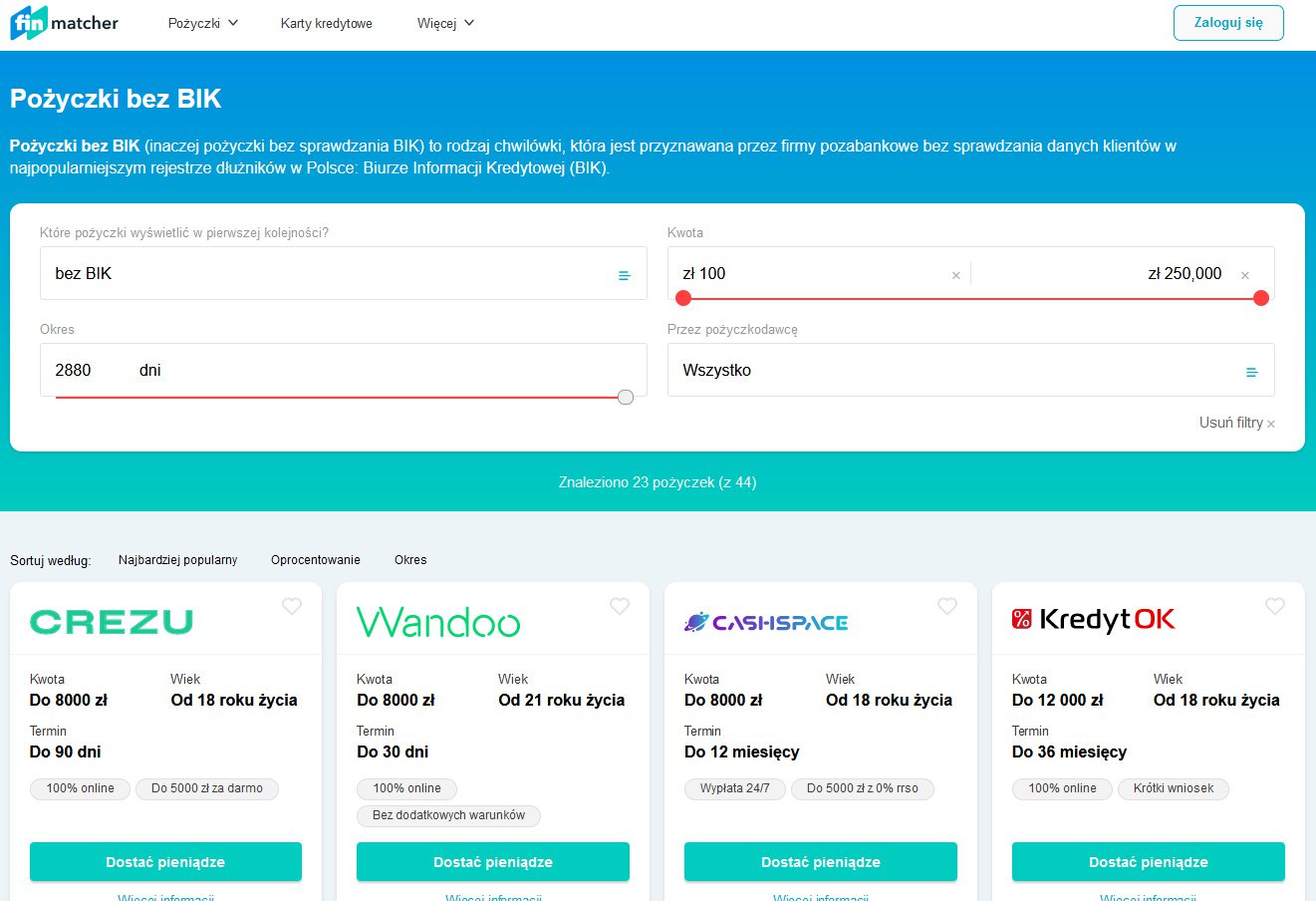The height and width of the screenshot is (901, 1316).
Task: Click the maximum amount slider handle
Action: (1261, 298)
